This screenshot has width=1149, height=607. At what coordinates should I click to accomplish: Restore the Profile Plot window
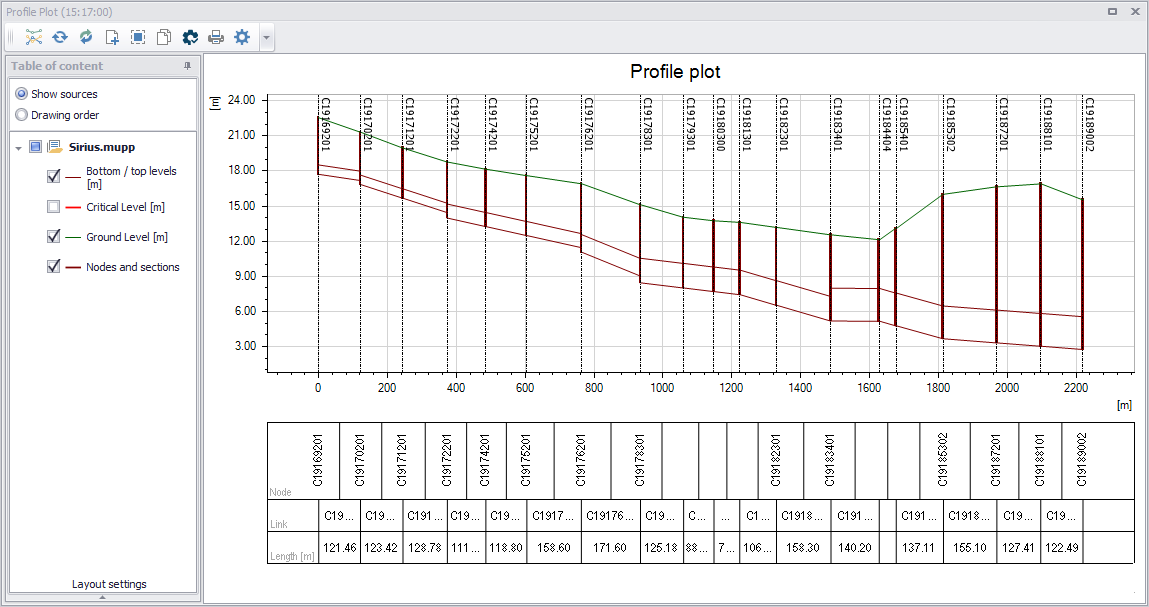[x=1112, y=12]
